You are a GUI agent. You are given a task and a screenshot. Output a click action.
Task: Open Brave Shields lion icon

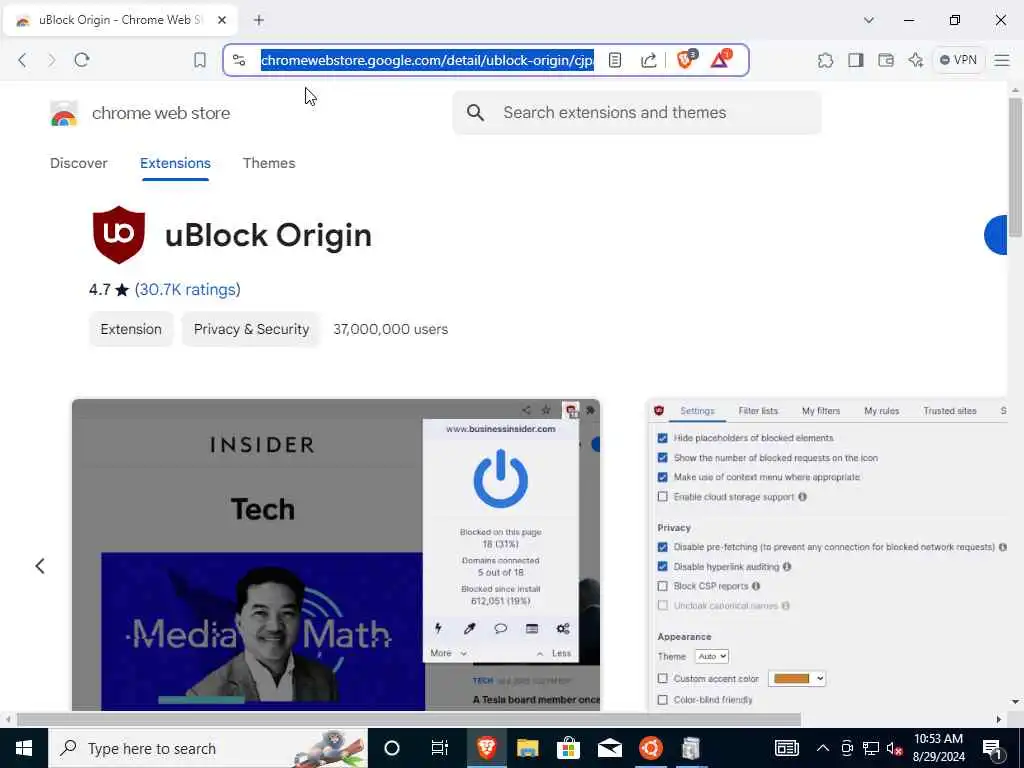(686, 59)
